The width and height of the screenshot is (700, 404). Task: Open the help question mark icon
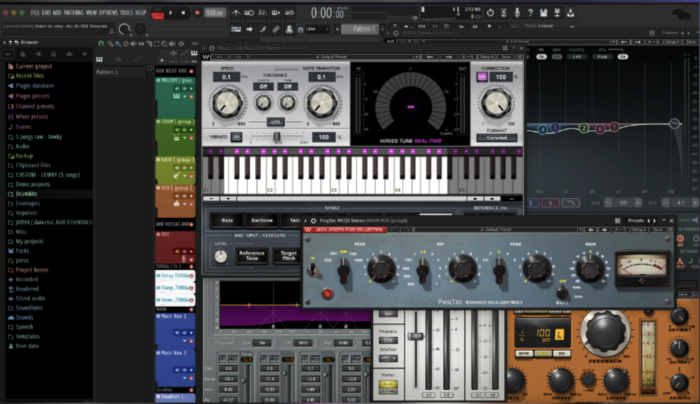530,13
